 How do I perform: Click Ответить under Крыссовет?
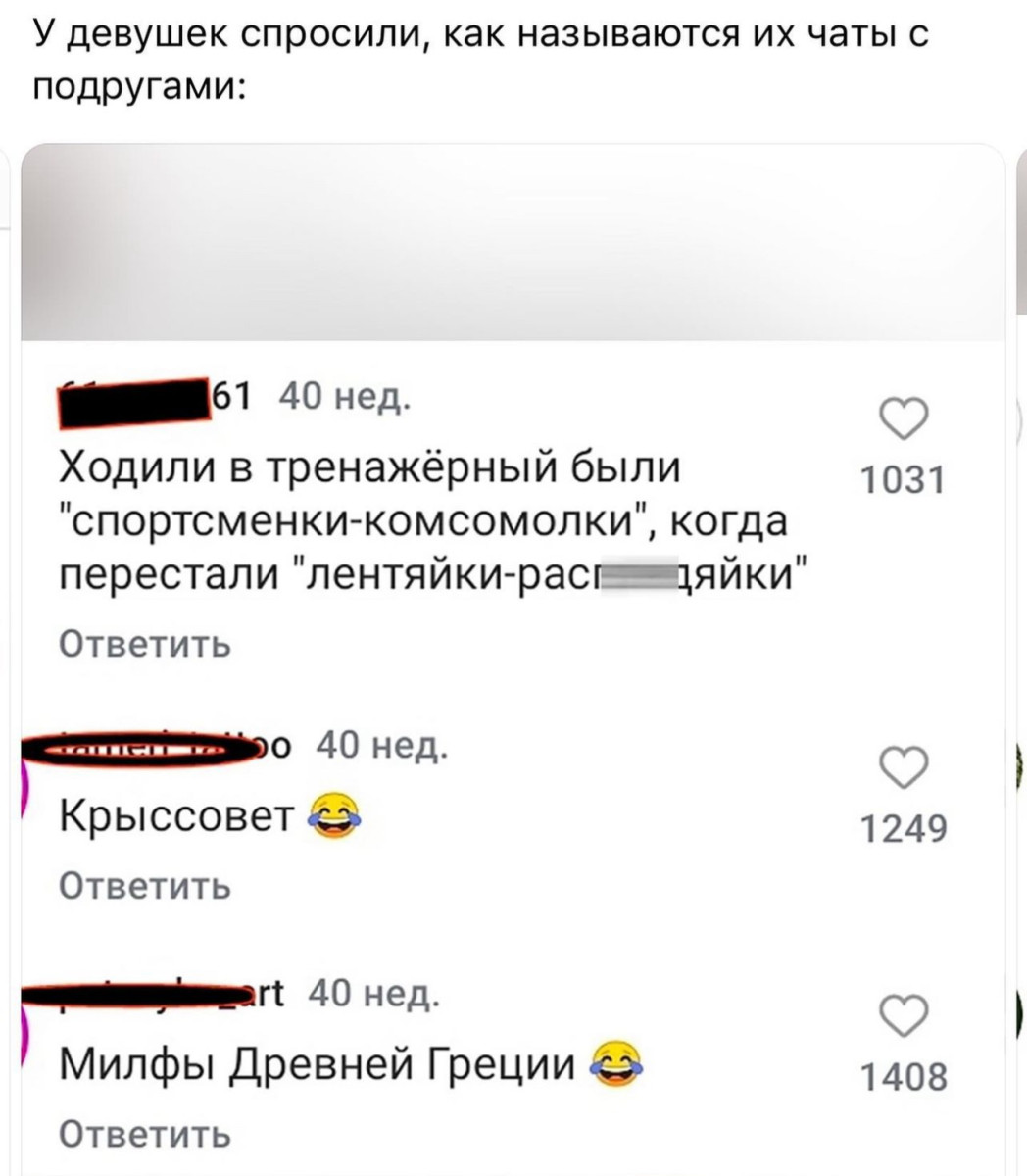145,885
